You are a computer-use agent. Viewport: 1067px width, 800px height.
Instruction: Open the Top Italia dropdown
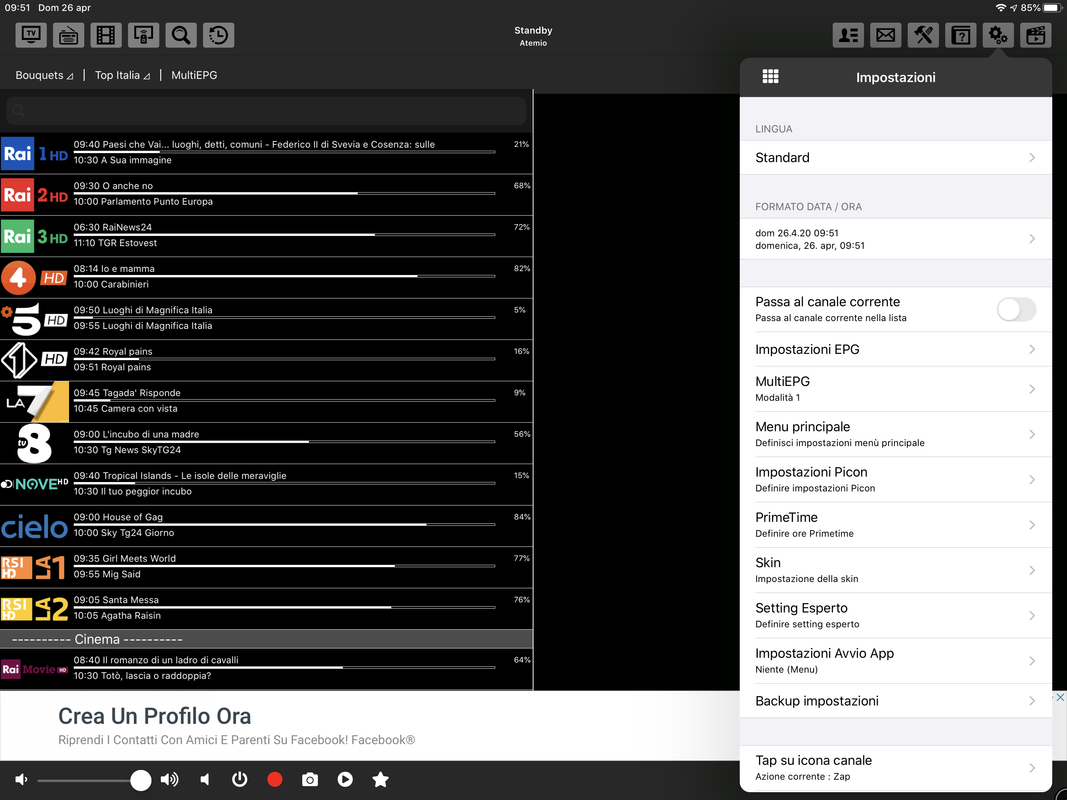click(122, 75)
